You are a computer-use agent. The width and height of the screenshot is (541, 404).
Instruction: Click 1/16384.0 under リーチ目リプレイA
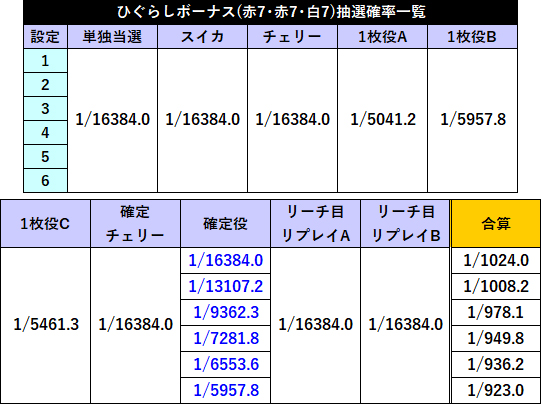[x=316, y=325]
